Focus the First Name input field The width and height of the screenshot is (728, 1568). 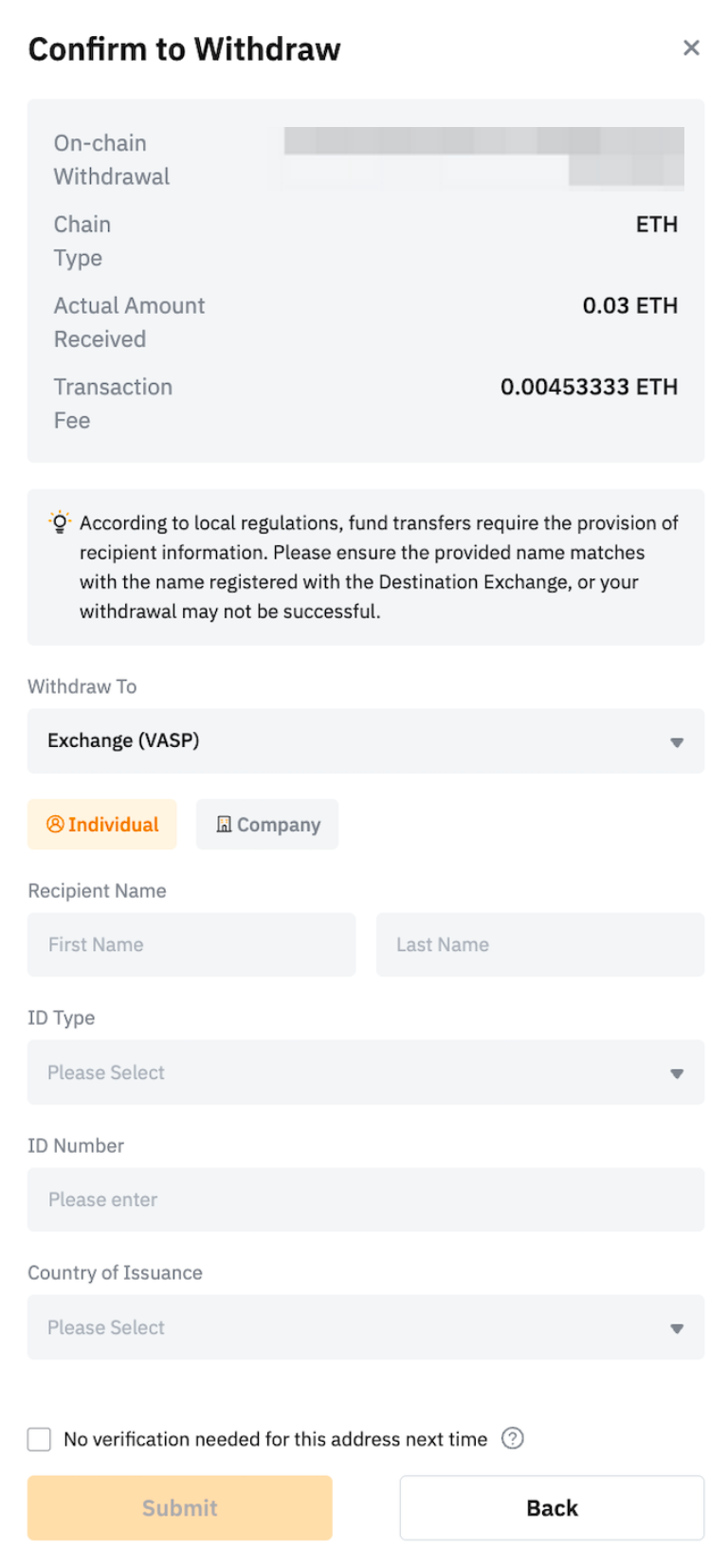click(191, 944)
